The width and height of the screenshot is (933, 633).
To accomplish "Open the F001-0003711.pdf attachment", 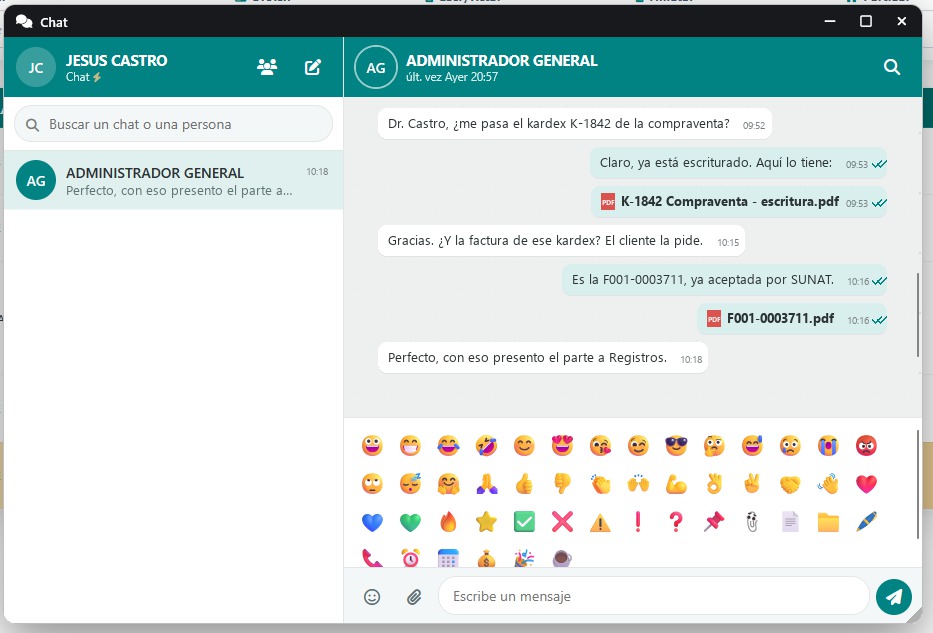I will click(792, 319).
